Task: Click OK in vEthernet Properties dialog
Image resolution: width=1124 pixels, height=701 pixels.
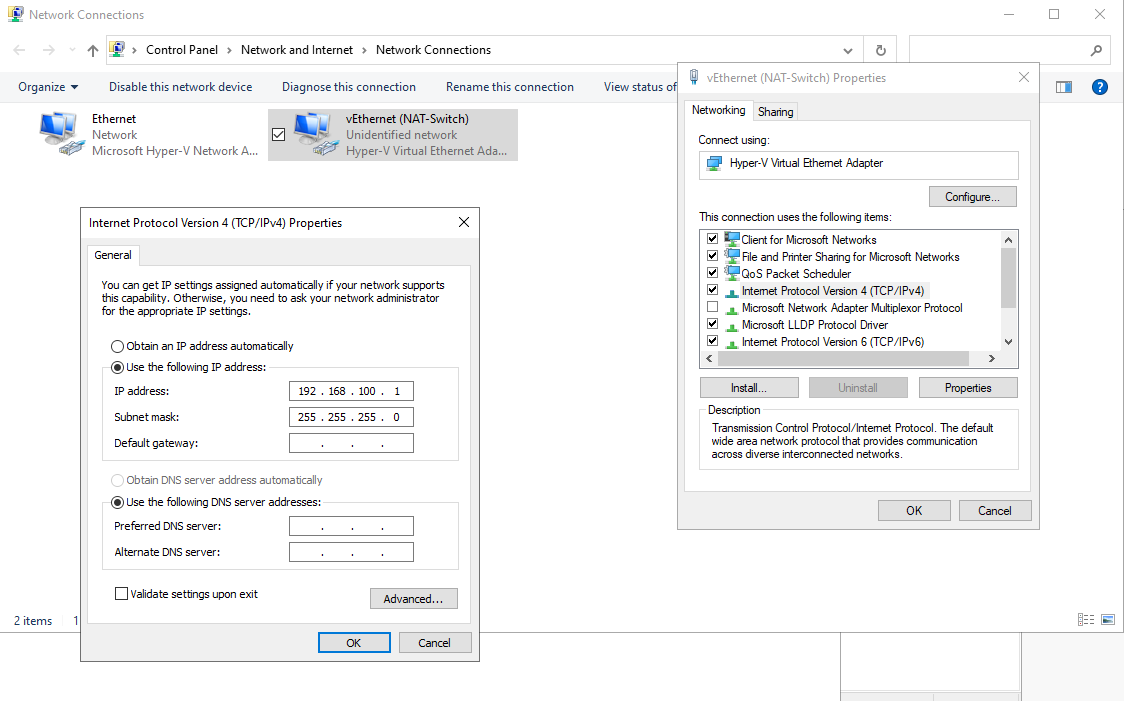Action: (x=914, y=510)
